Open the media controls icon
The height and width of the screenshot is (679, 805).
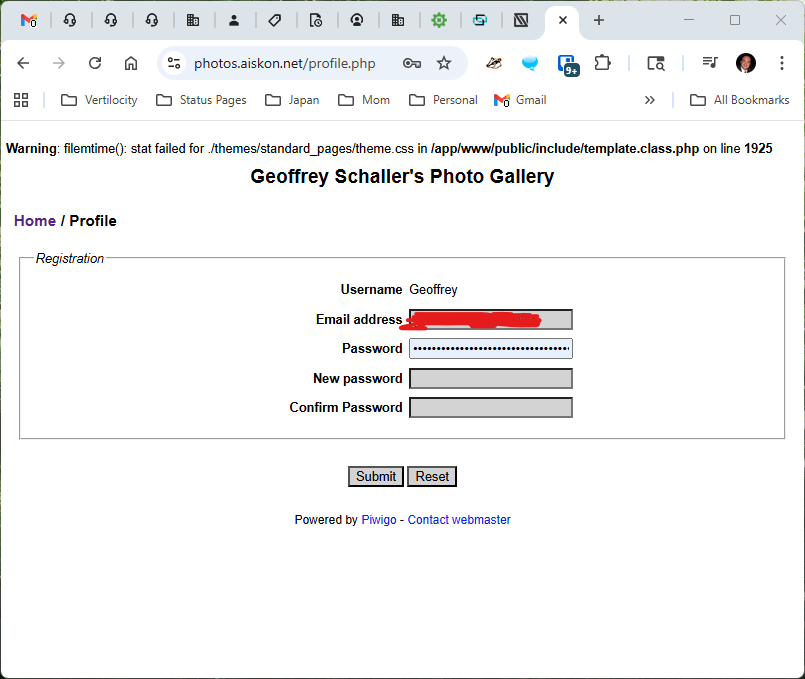tap(710, 63)
